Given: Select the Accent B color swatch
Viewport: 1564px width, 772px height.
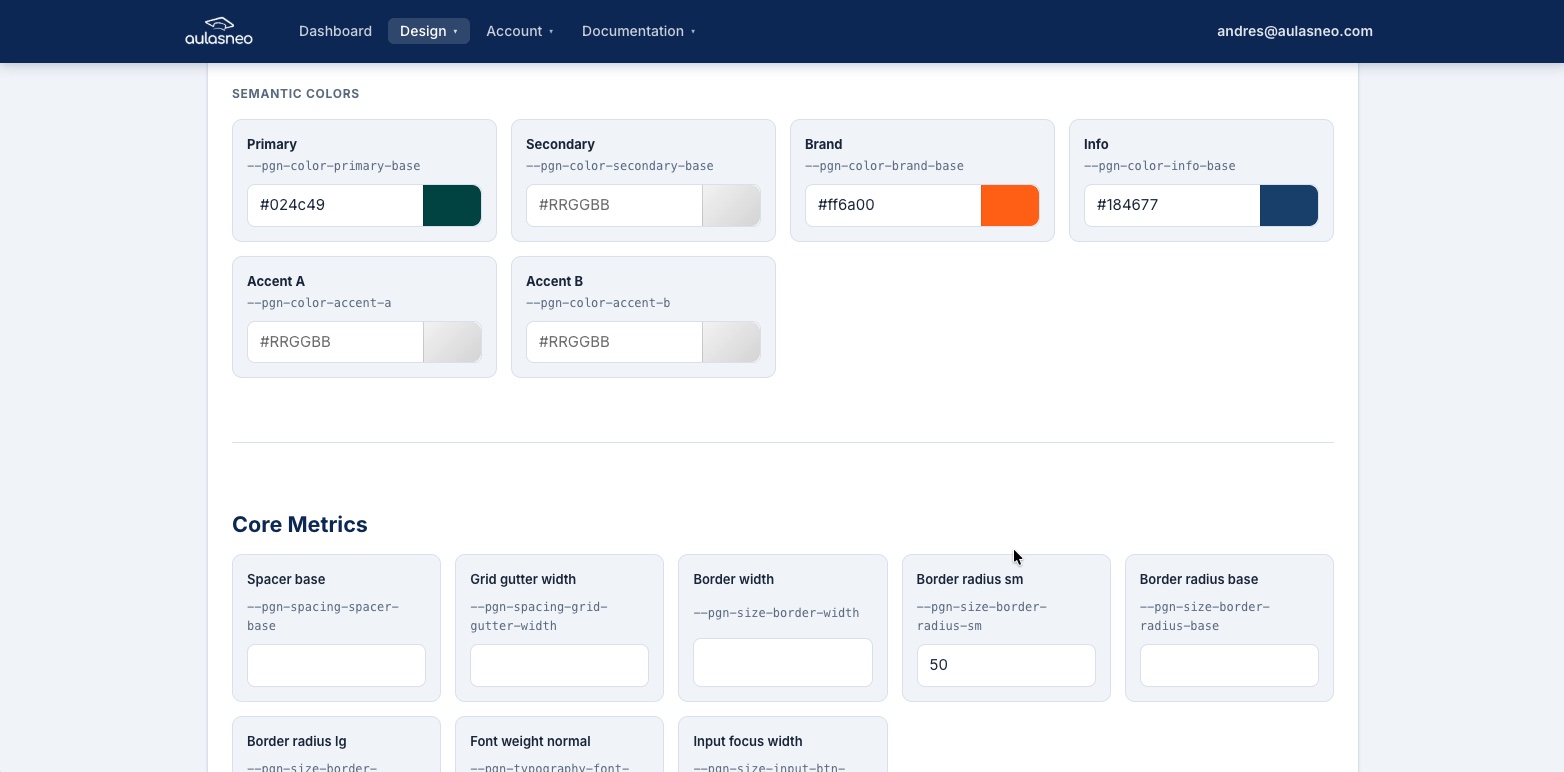Looking at the screenshot, I should click(x=731, y=342).
